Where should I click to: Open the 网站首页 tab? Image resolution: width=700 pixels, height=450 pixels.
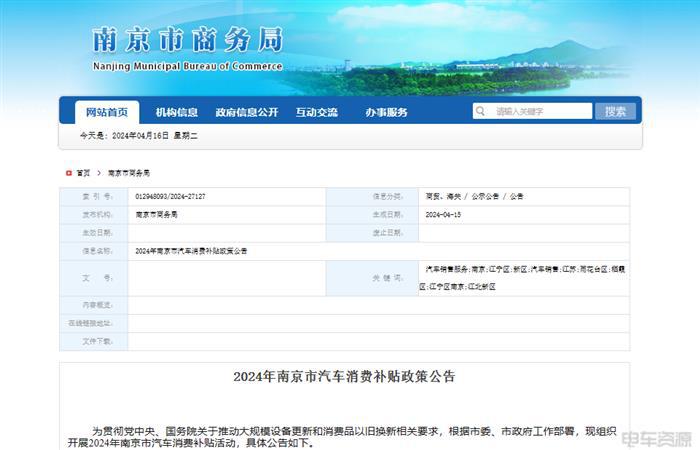(x=106, y=112)
